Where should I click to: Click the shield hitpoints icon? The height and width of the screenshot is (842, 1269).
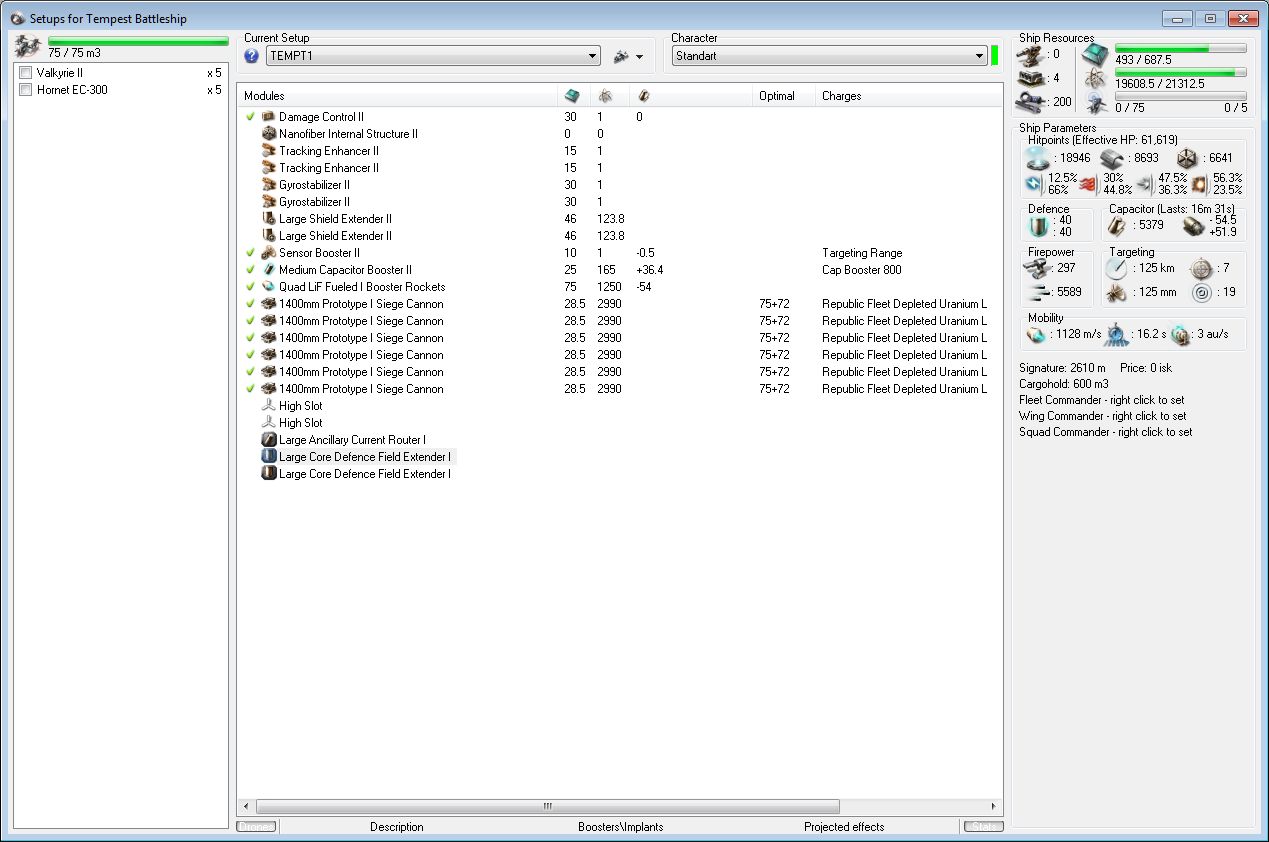[x=1040, y=158]
